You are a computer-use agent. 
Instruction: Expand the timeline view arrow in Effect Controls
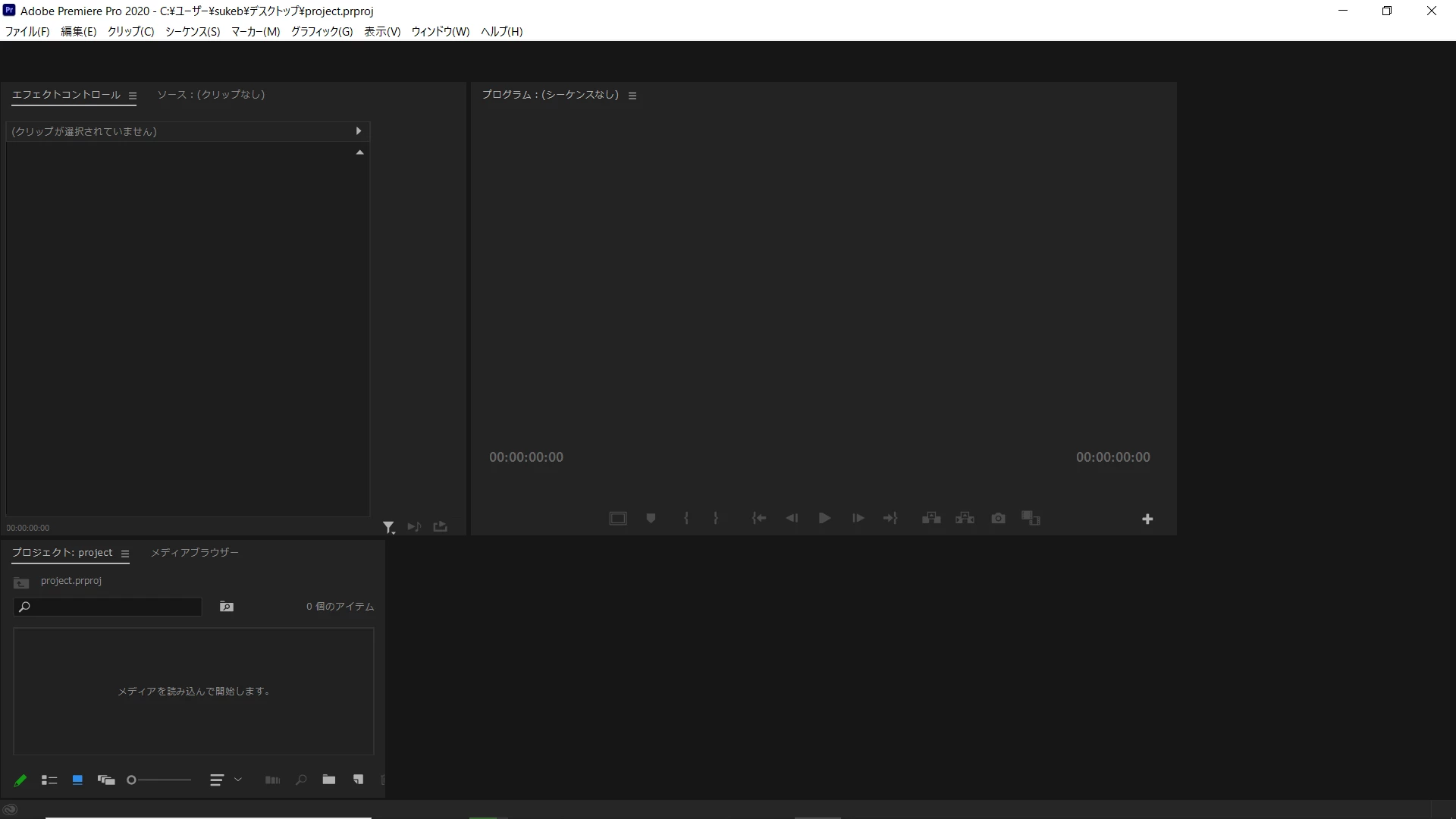click(x=359, y=131)
